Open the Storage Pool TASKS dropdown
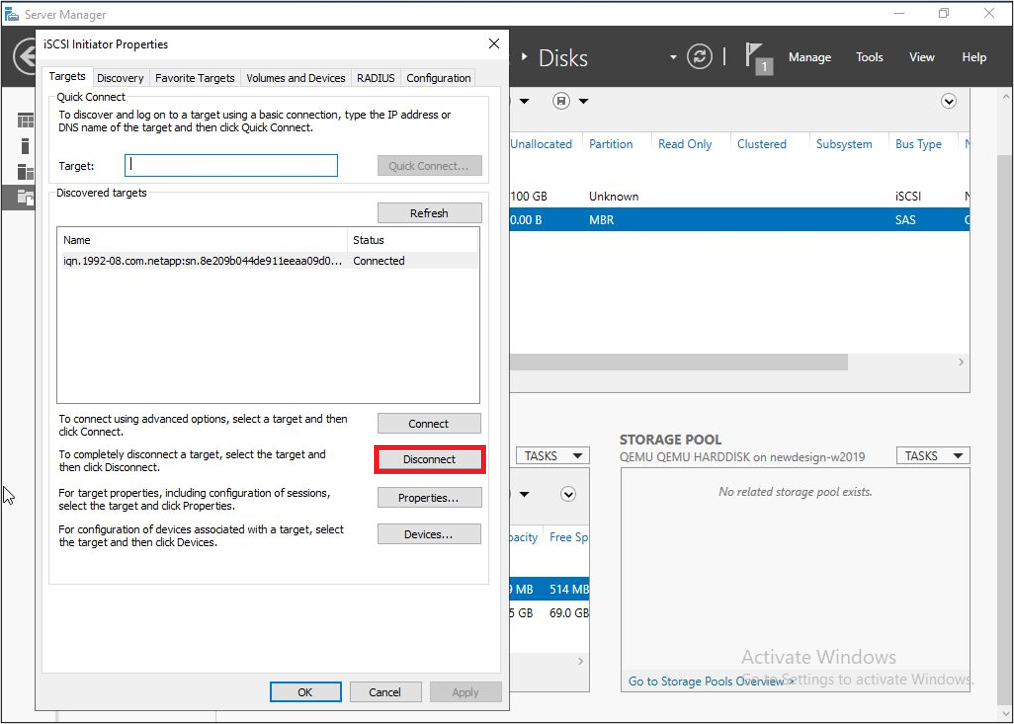This screenshot has width=1014, height=724. coord(932,456)
